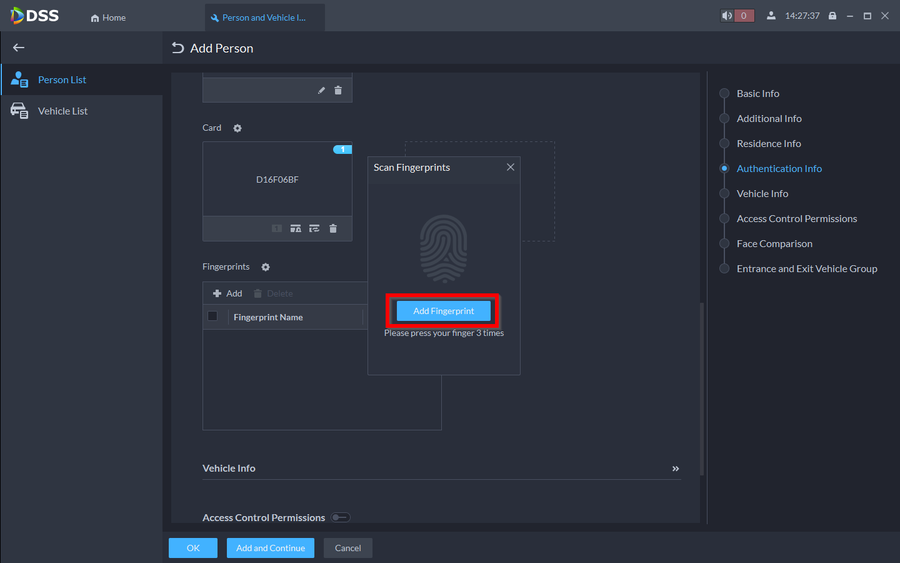The width and height of the screenshot is (900, 563).
Task: Click the speaker alarm icon in title bar
Action: 727,15
